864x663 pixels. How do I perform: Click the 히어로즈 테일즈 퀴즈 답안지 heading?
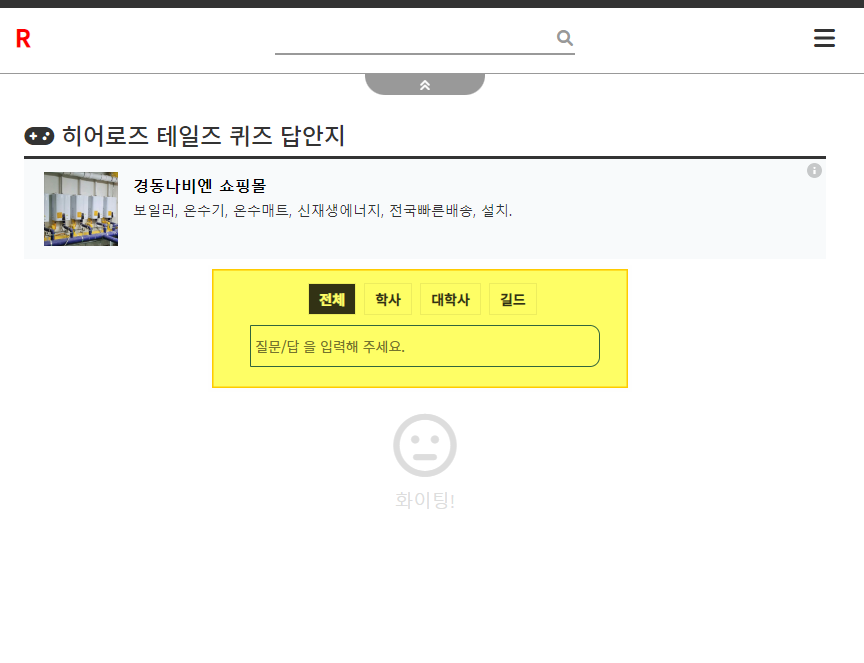point(203,136)
